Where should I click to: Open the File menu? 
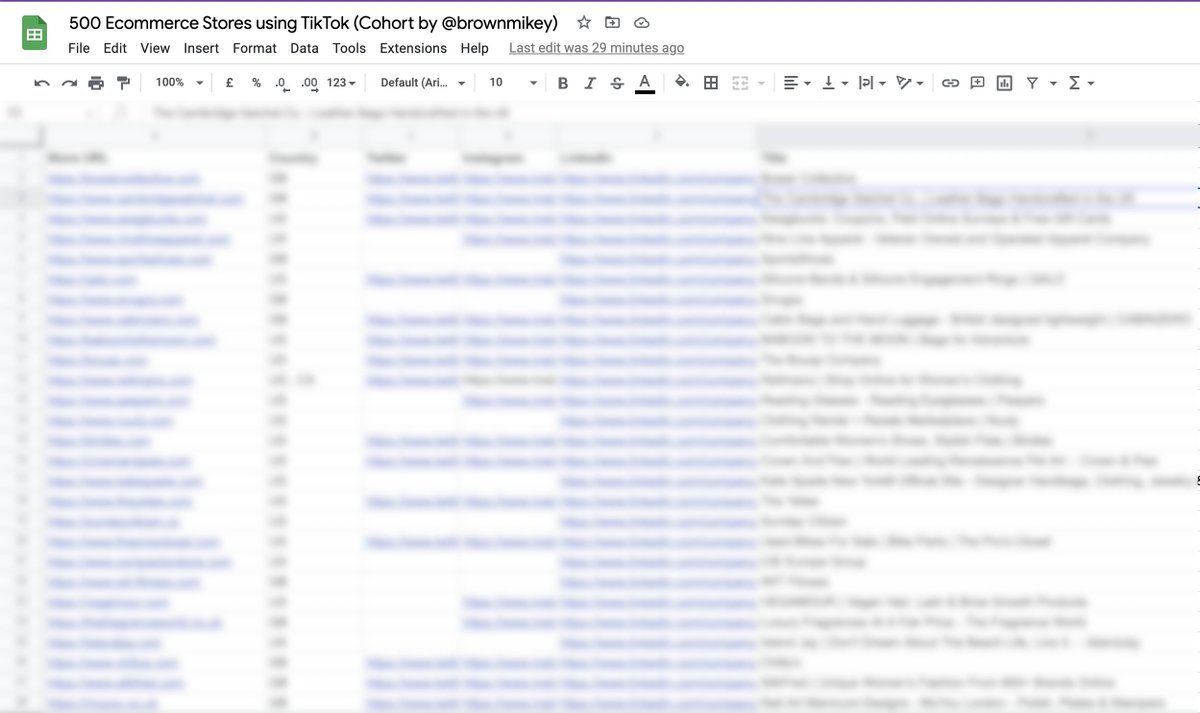(x=79, y=48)
